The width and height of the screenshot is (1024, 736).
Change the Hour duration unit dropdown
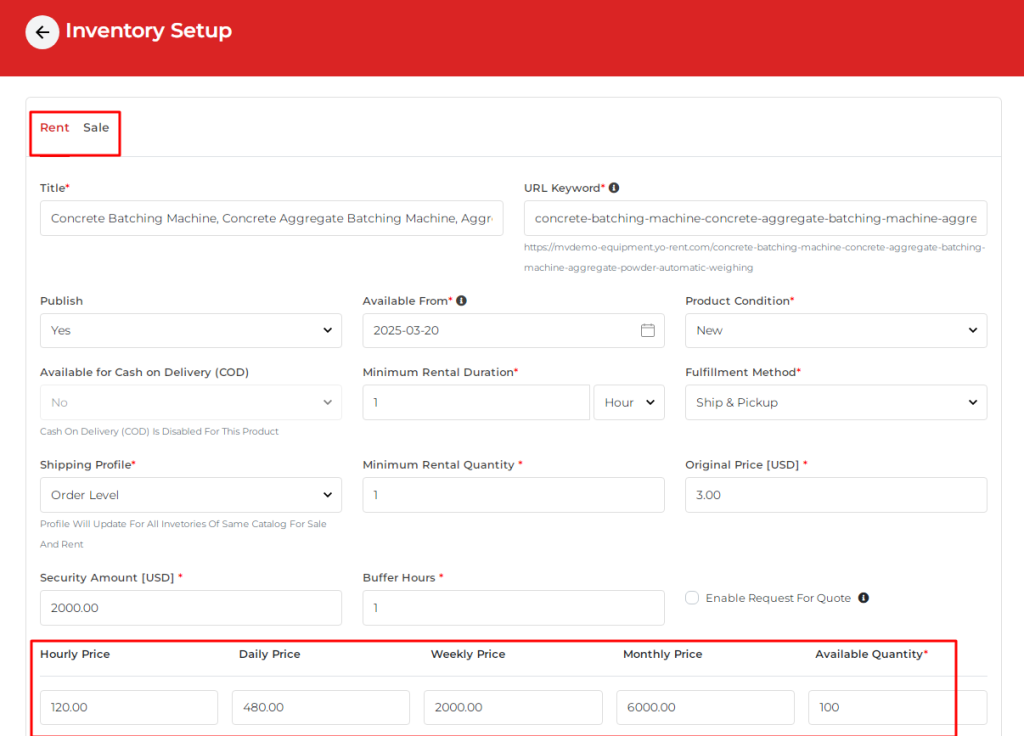click(628, 402)
